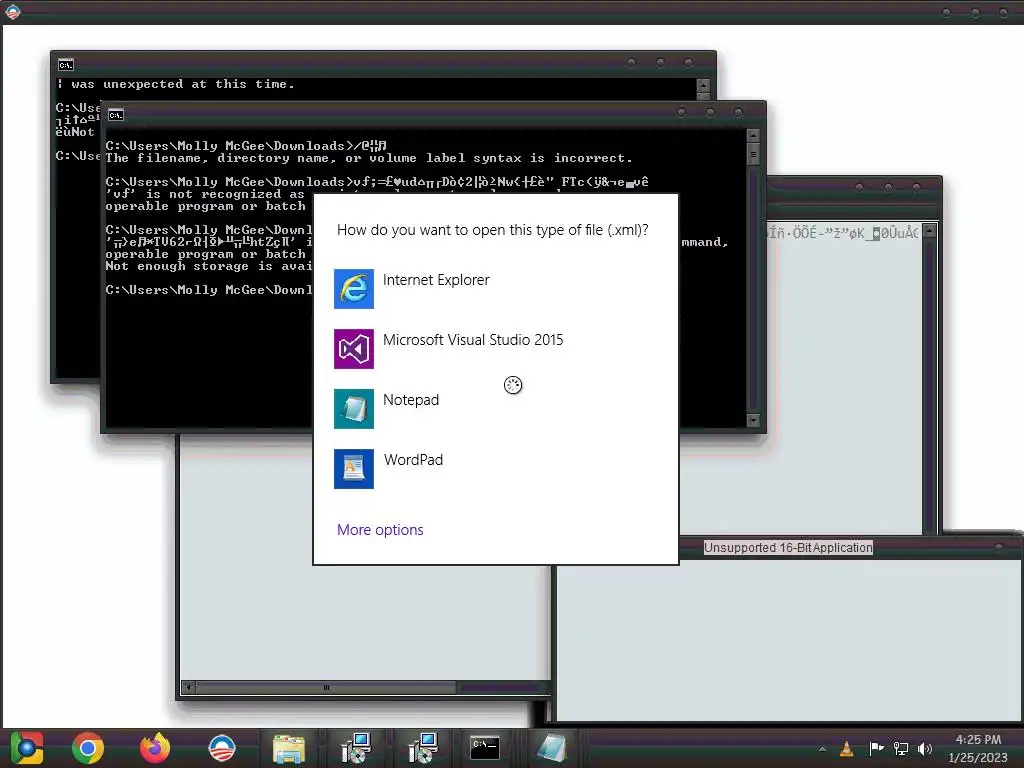
Task: Click the Microsoft Visual Studio 2015 label
Action: [473, 340]
